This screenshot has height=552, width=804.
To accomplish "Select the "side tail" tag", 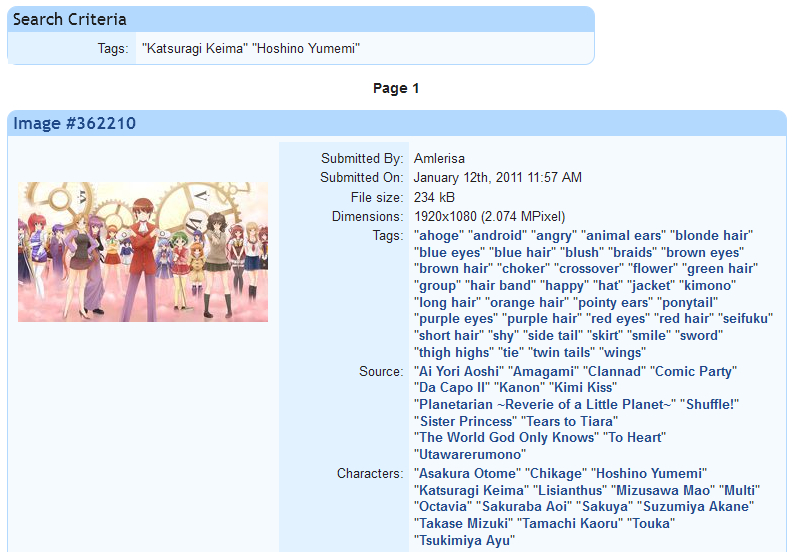I will click(x=553, y=335).
